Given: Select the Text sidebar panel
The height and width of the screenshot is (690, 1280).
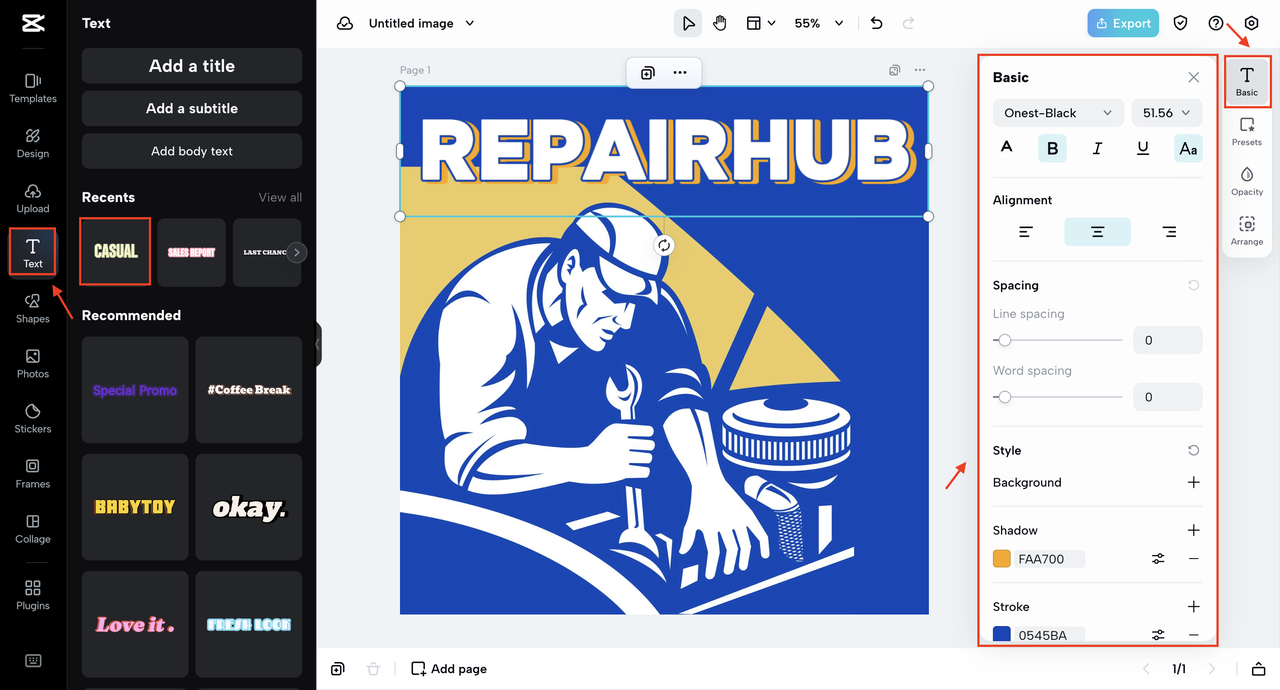Looking at the screenshot, I should point(33,253).
